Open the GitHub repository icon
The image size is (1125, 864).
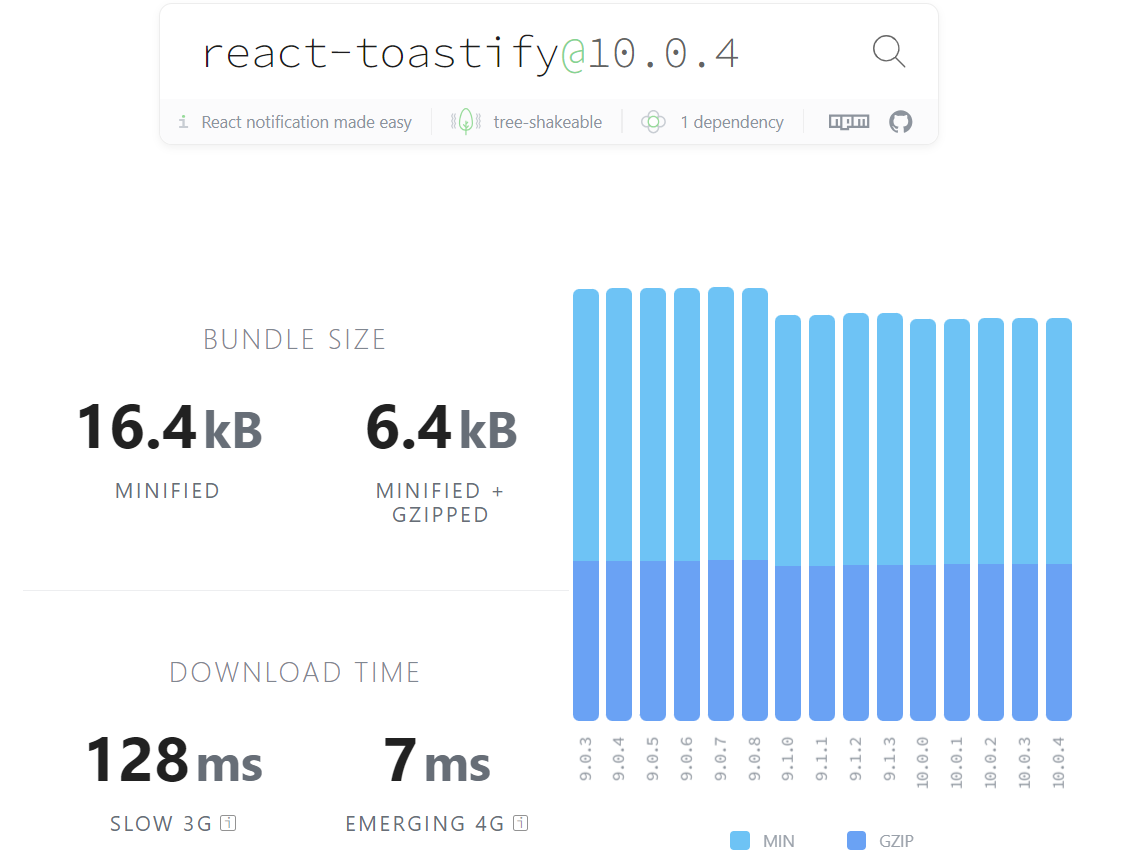click(x=900, y=122)
